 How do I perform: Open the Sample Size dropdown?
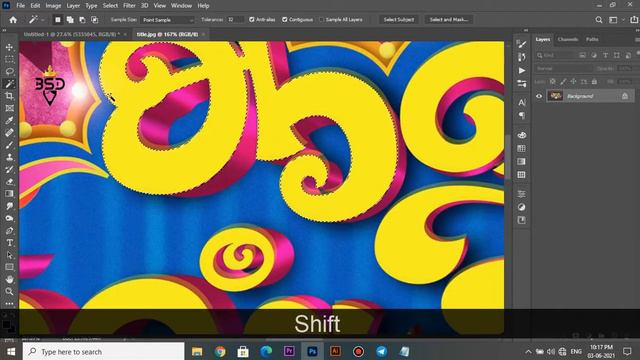tap(168, 20)
